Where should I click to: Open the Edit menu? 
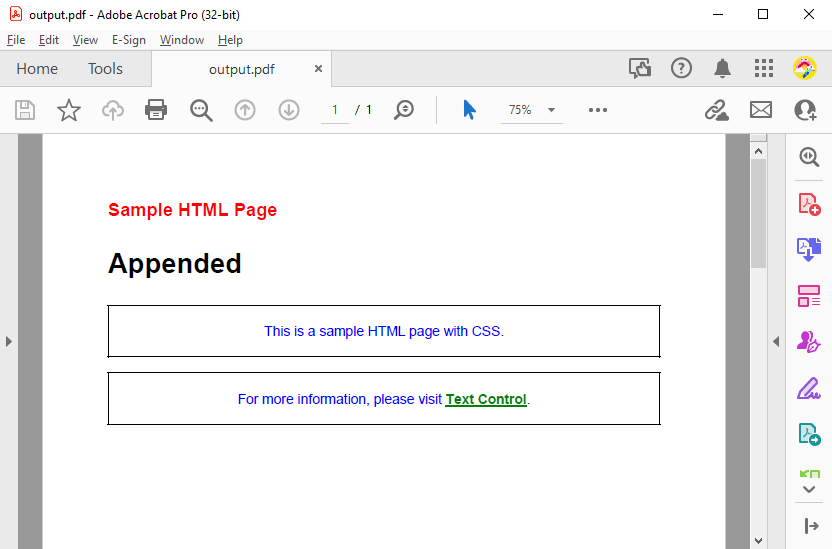pos(49,40)
